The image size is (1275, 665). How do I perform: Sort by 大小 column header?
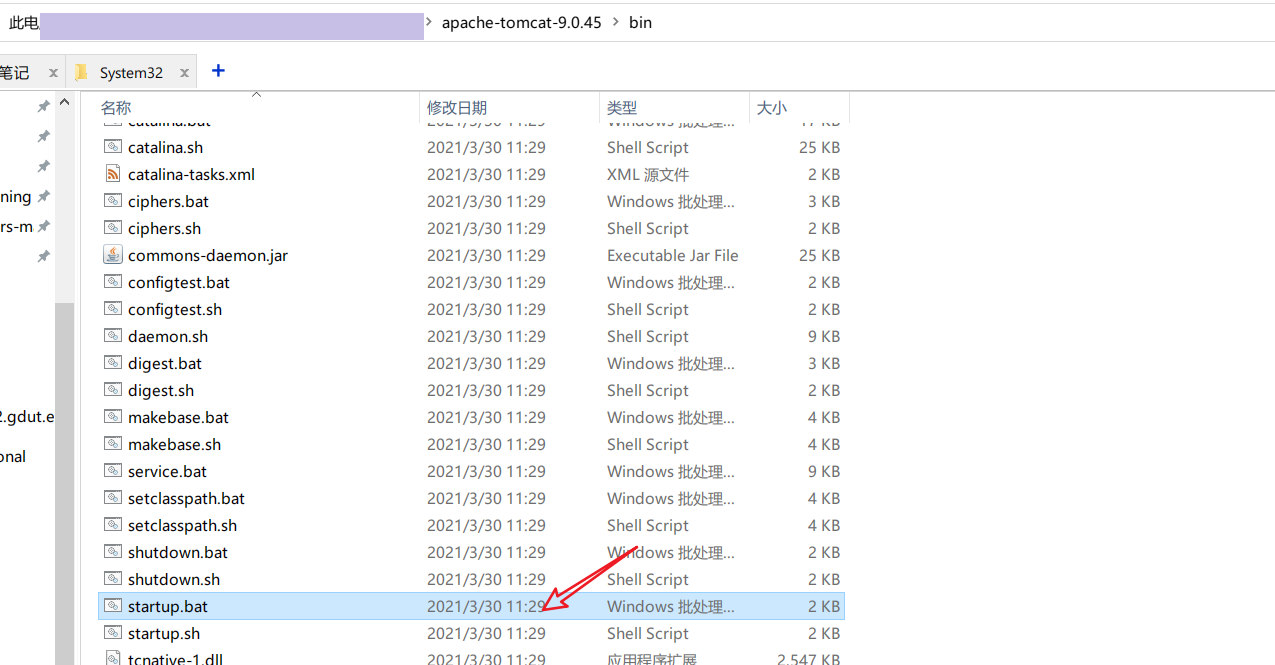click(771, 107)
